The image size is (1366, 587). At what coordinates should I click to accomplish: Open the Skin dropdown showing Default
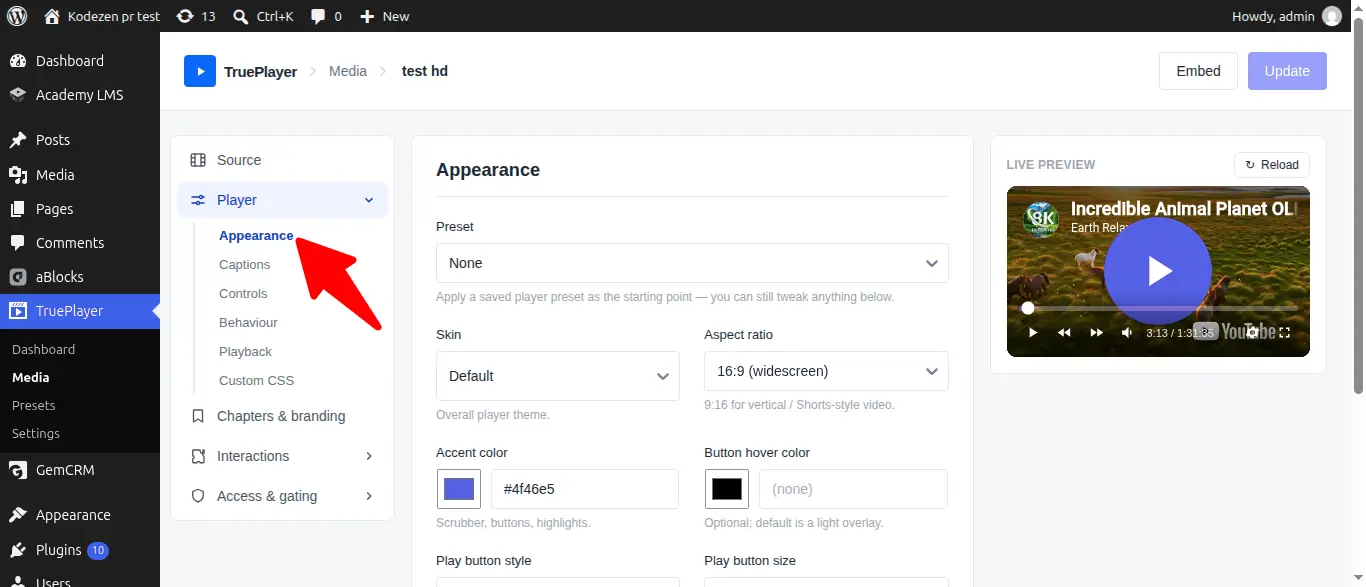(558, 376)
